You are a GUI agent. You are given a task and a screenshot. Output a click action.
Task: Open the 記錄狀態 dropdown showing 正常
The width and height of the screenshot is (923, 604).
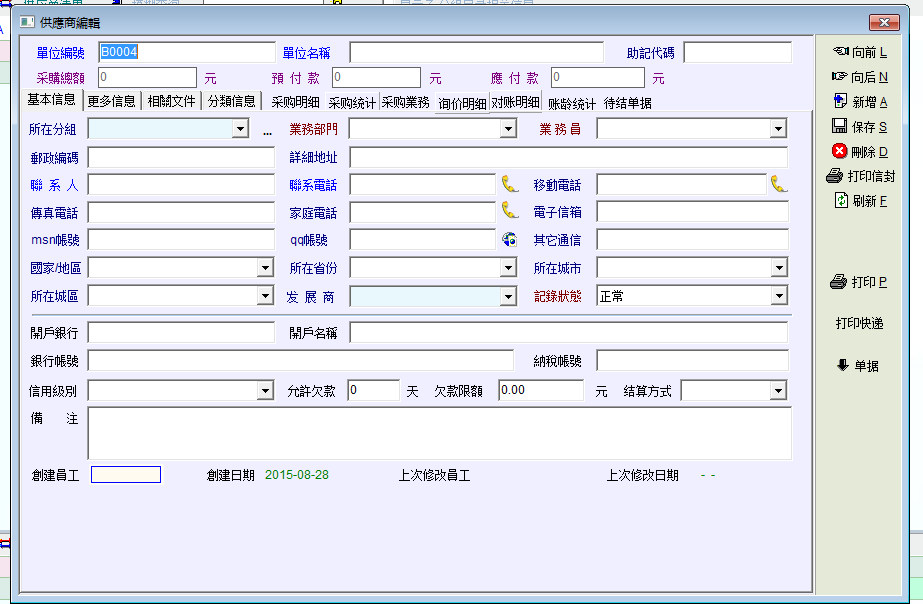coord(778,296)
